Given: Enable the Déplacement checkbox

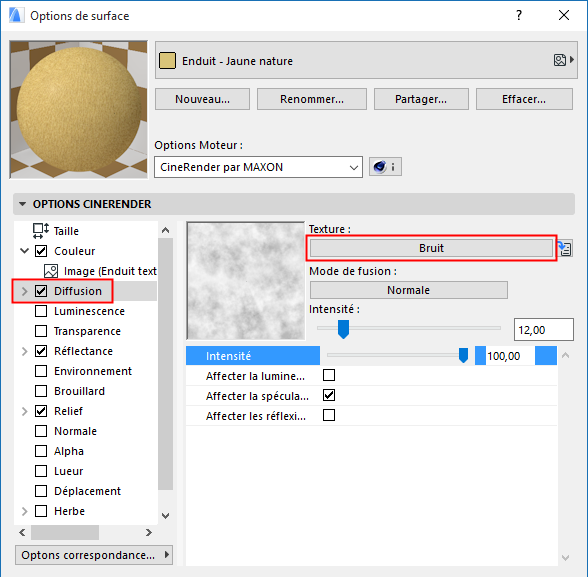Looking at the screenshot, I should pos(41,491).
